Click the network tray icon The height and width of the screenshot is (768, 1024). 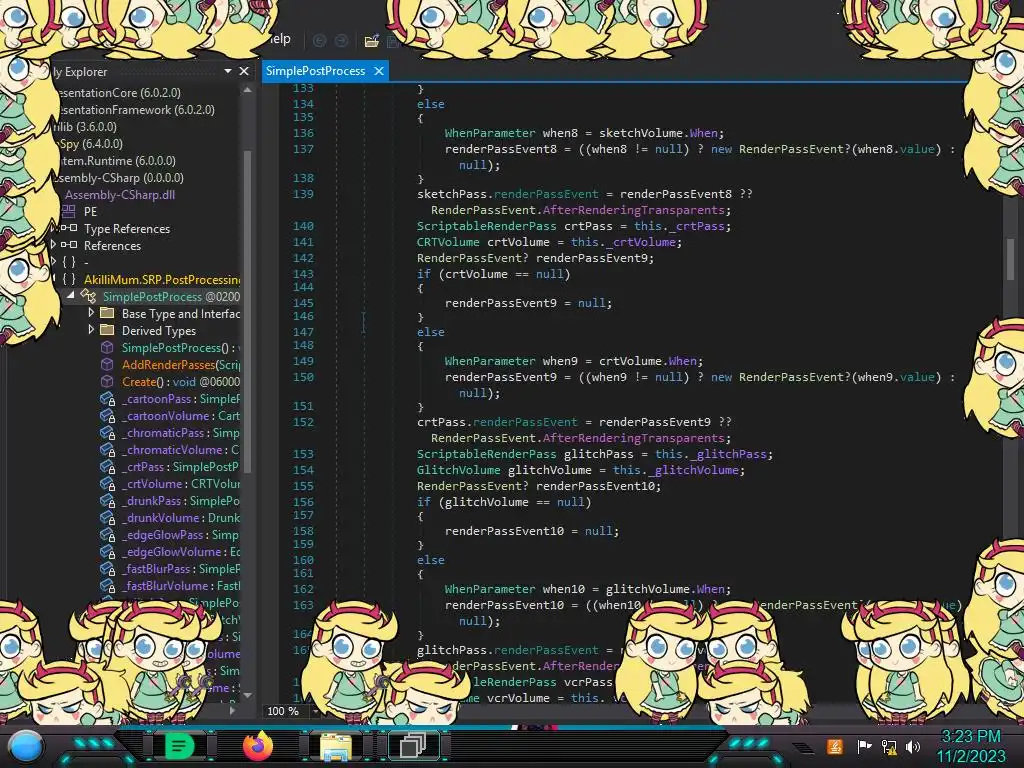coord(889,746)
